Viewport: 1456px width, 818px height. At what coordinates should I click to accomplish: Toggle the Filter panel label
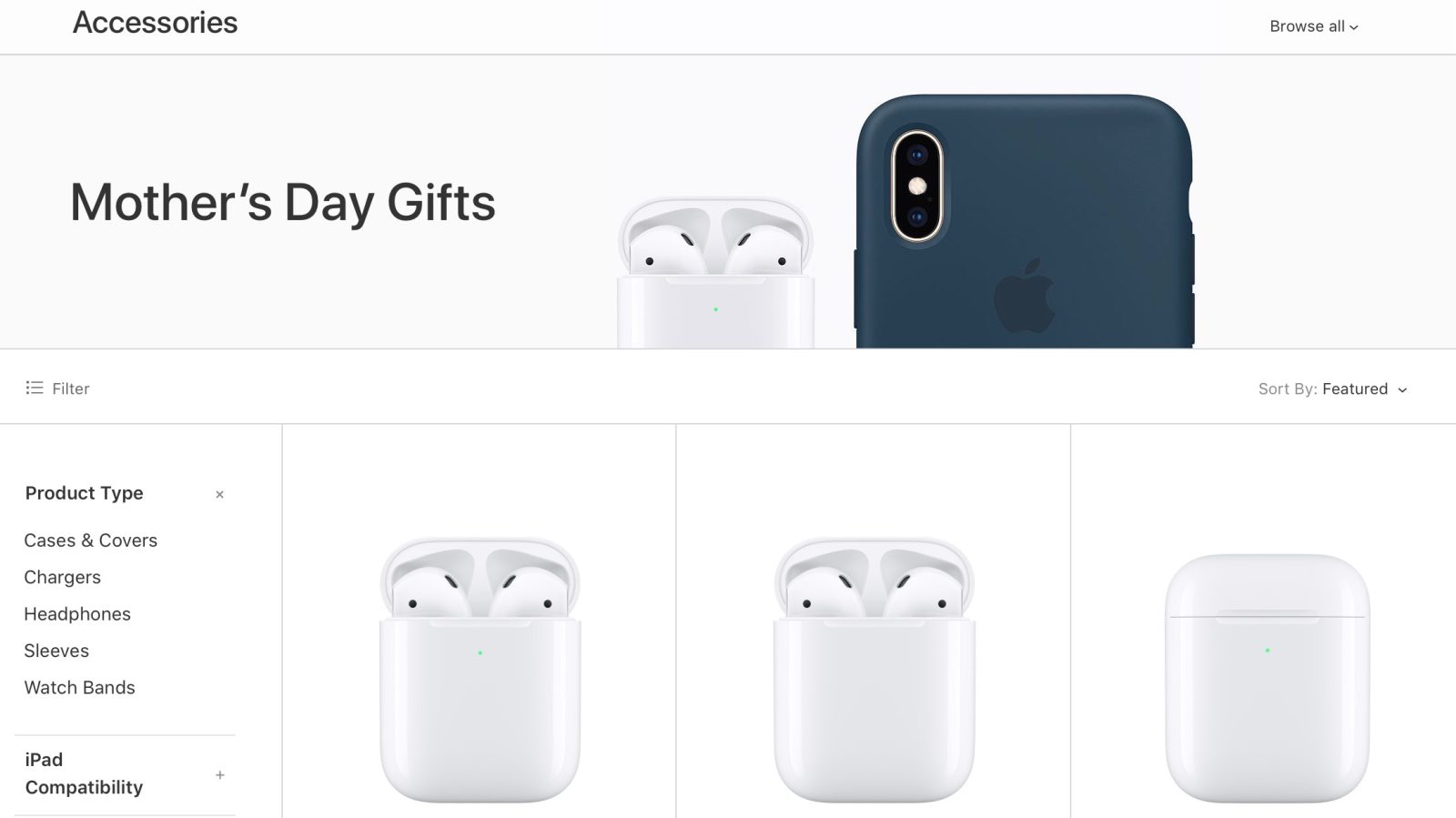point(71,389)
